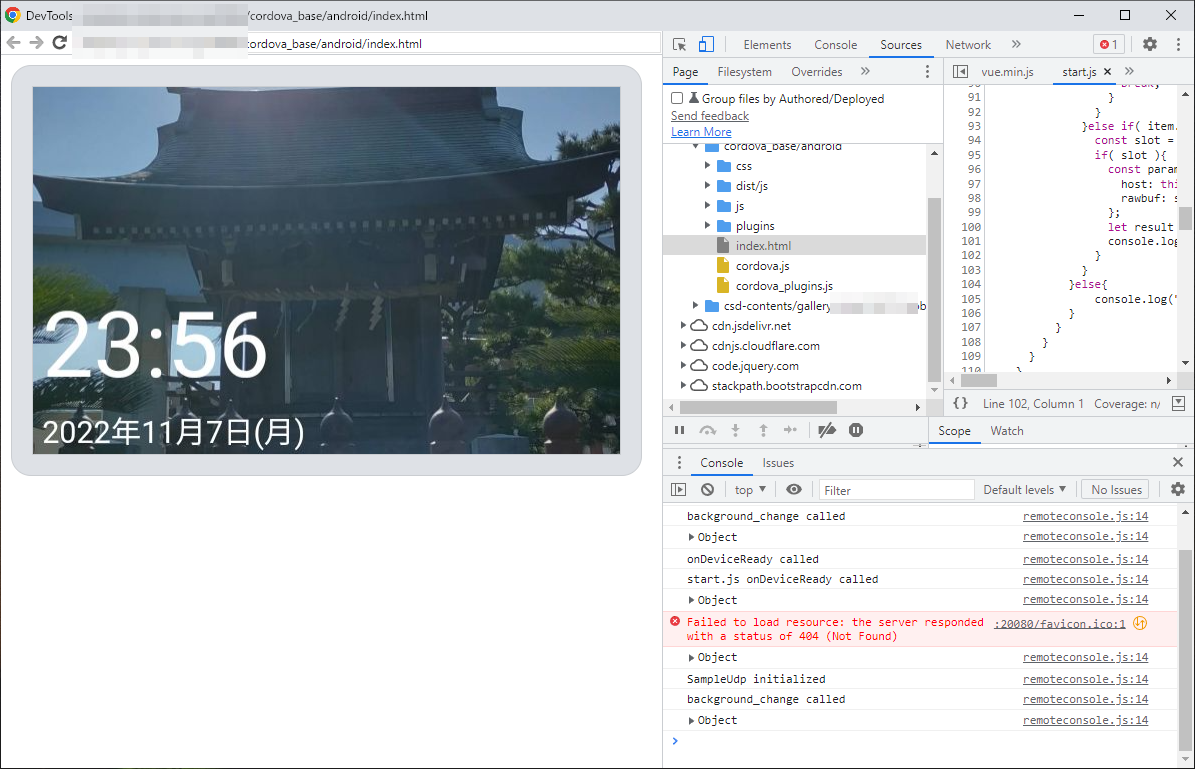Click the console Filter input field
This screenshot has height=769, width=1195.
click(x=896, y=490)
